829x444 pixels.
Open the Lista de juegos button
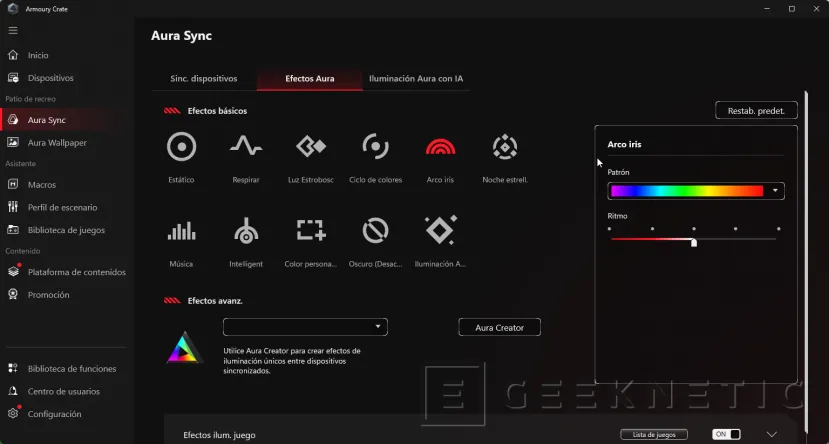654,434
